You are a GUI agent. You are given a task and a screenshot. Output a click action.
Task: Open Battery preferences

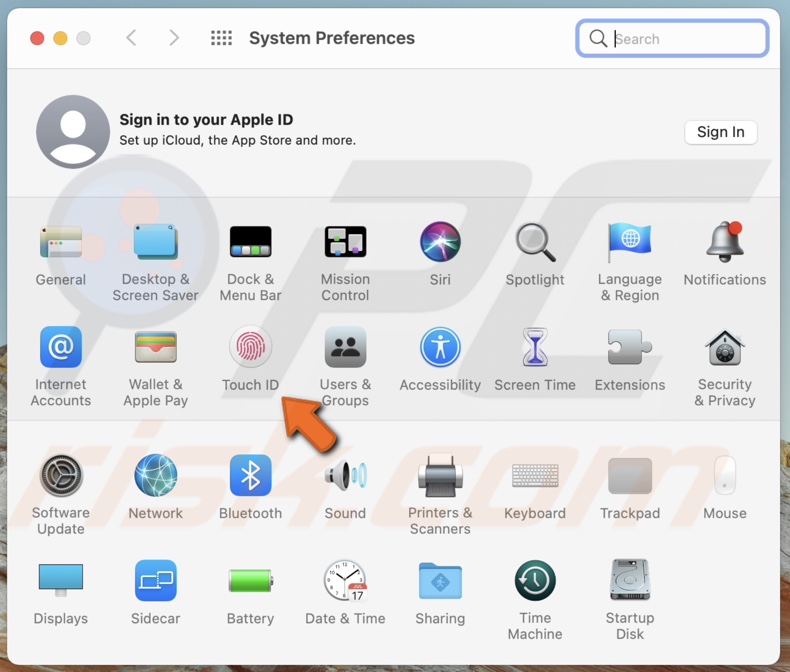pyautogui.click(x=250, y=581)
